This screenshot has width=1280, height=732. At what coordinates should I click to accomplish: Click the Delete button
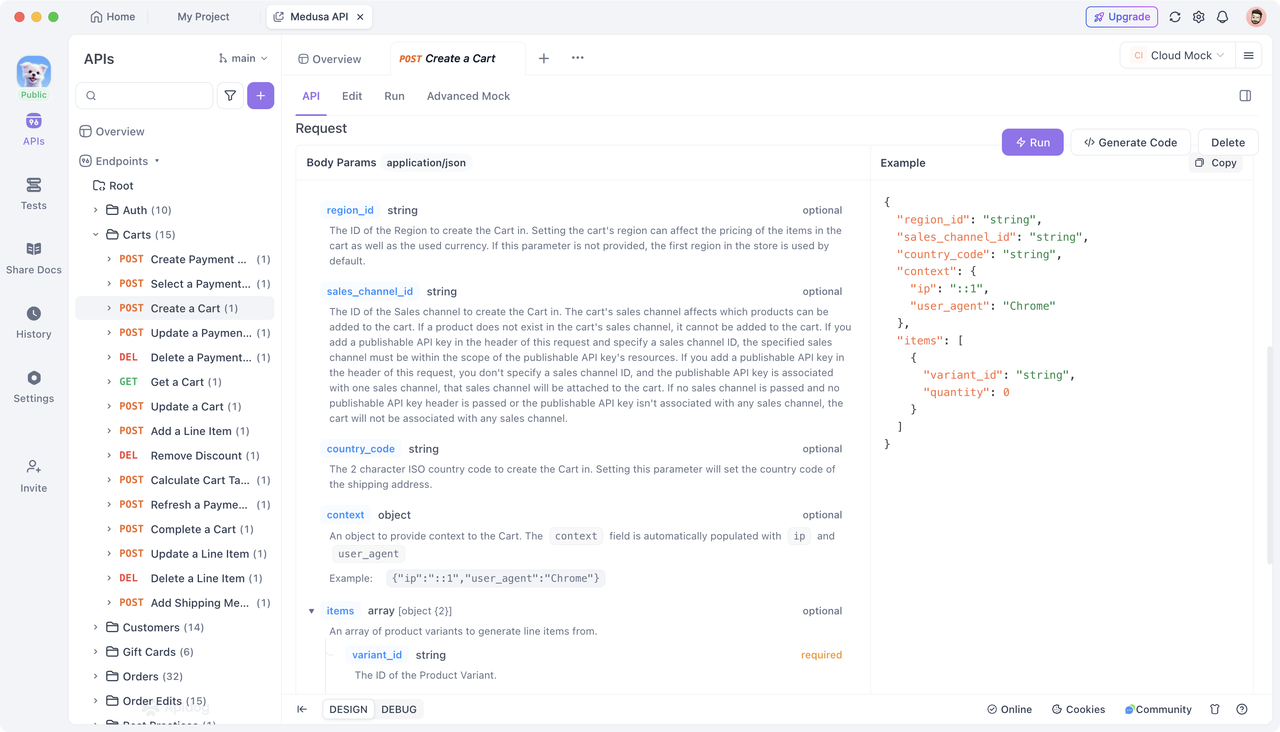tap(1228, 142)
